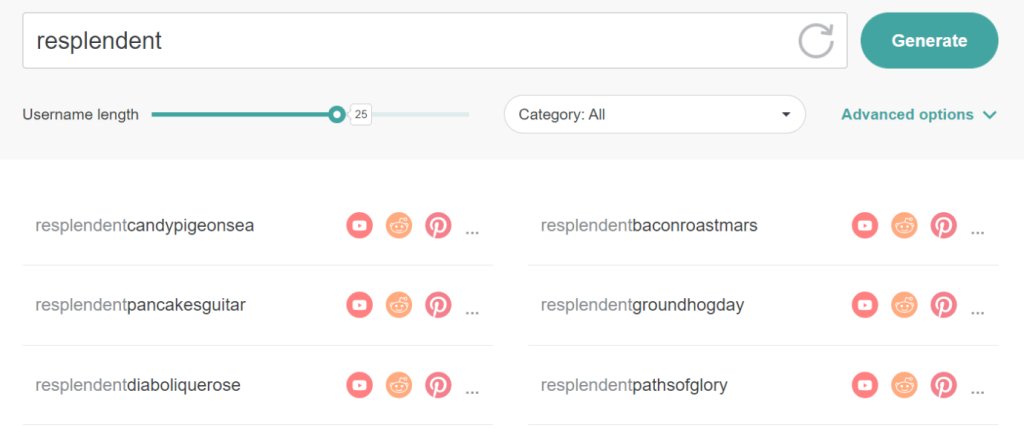Screen dimensions: 1024x428
Task: Check Pinterest availability for resplendentcandypigeonsea
Action: pyautogui.click(x=438, y=225)
